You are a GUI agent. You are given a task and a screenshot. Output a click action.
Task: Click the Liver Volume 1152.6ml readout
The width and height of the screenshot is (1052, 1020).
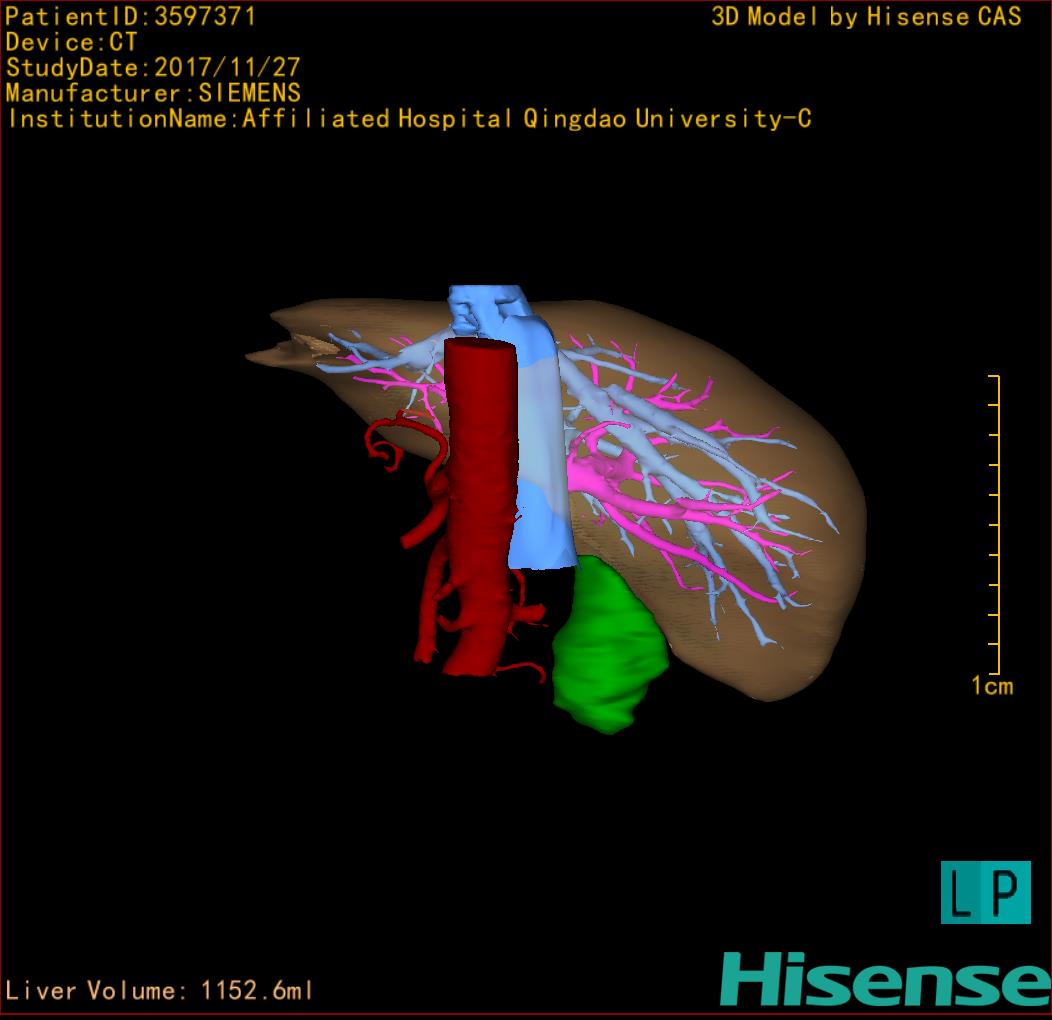coord(160,991)
